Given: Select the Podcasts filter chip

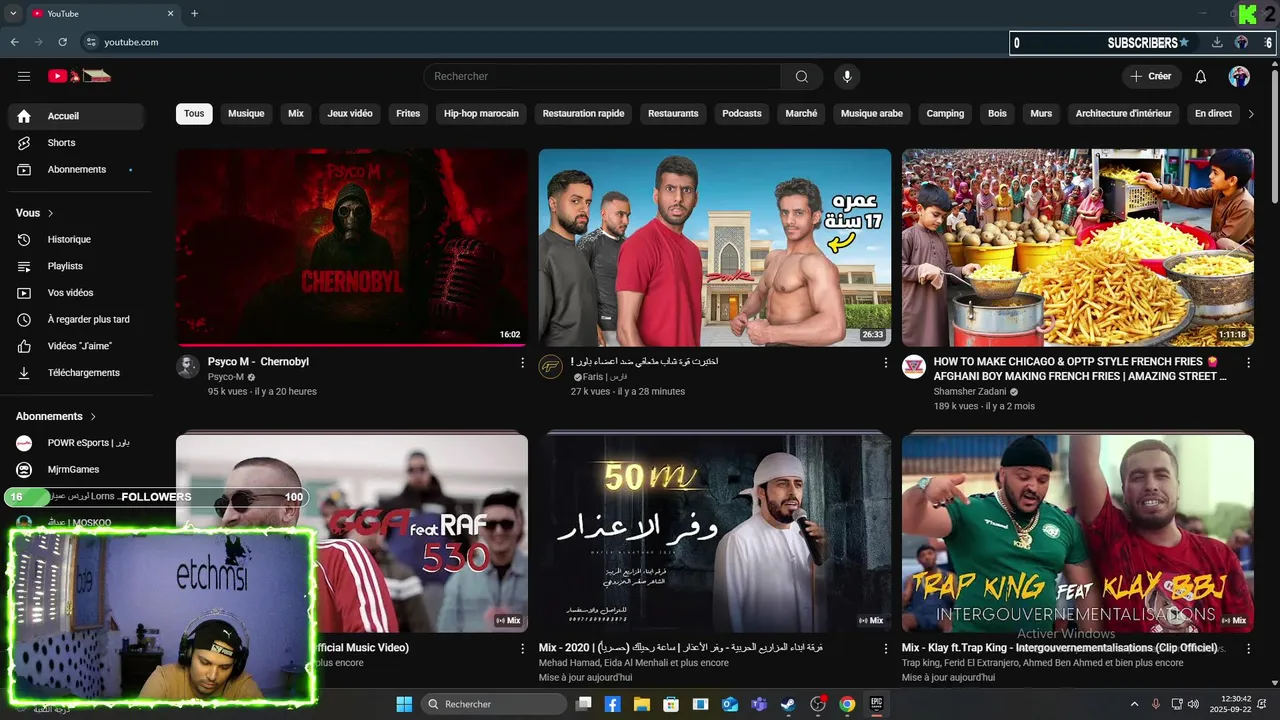Looking at the screenshot, I should (x=742, y=114).
